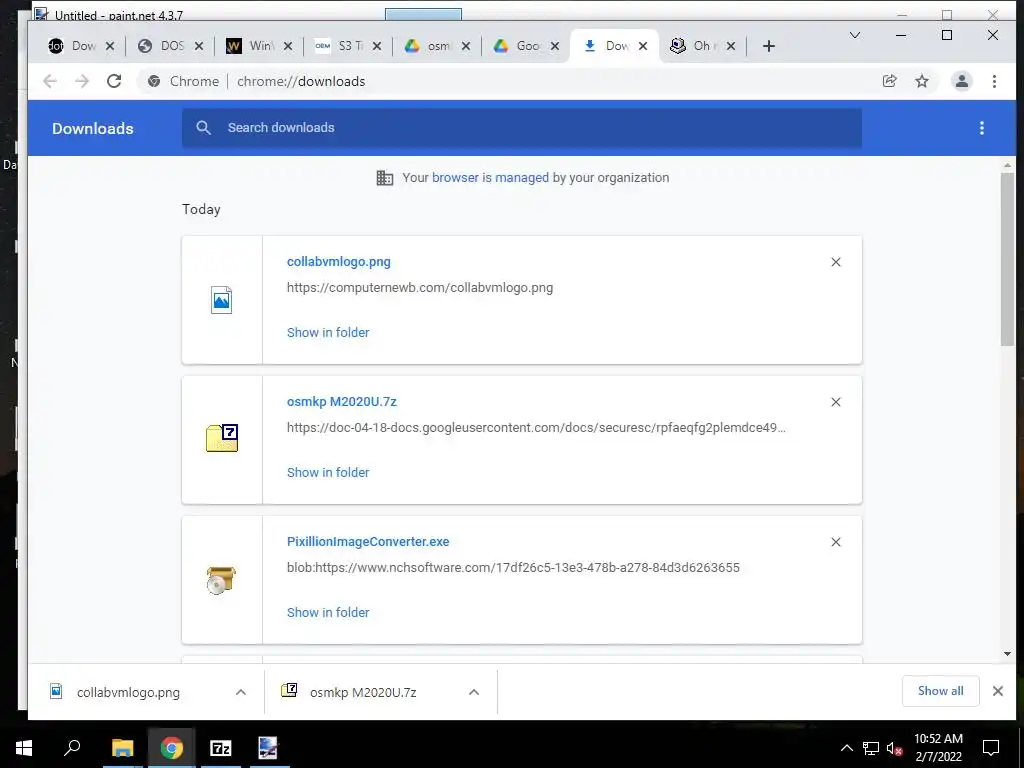Click the nchsoftware.com blob URL

[x=513, y=568]
